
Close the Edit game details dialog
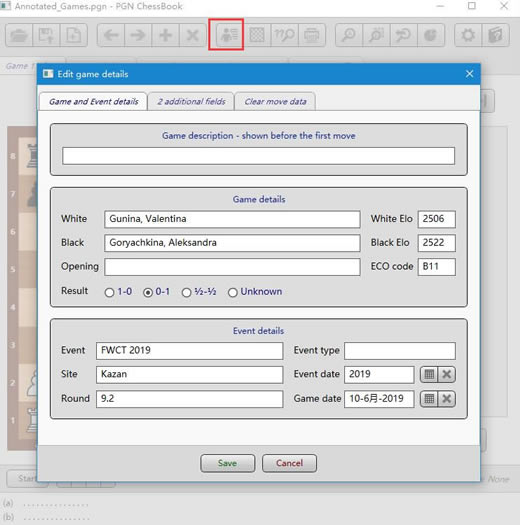point(469,74)
